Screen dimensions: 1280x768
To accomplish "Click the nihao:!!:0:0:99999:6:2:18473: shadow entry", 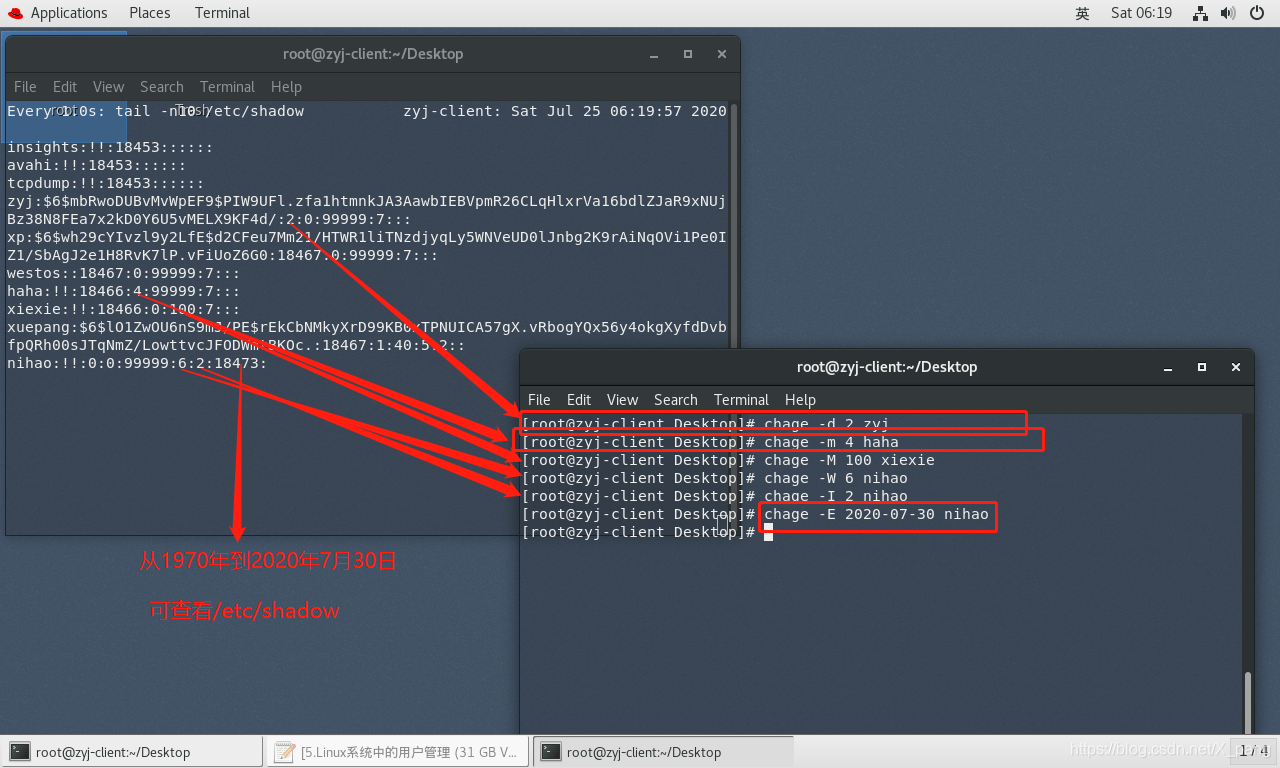I will [137, 363].
